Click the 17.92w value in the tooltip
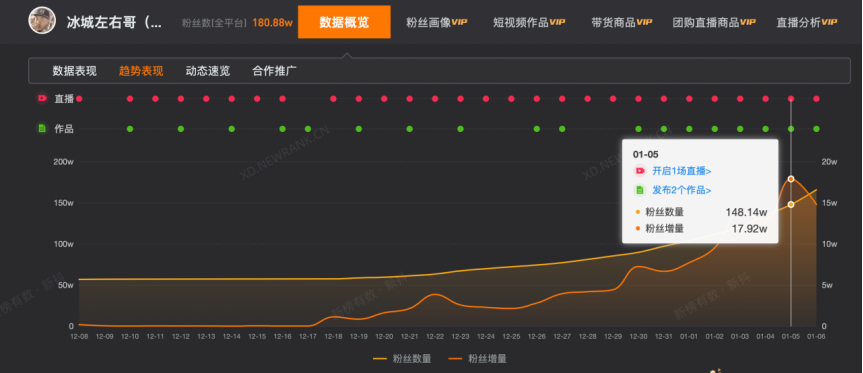Image resolution: width=863 pixels, height=373 pixels. click(x=750, y=229)
